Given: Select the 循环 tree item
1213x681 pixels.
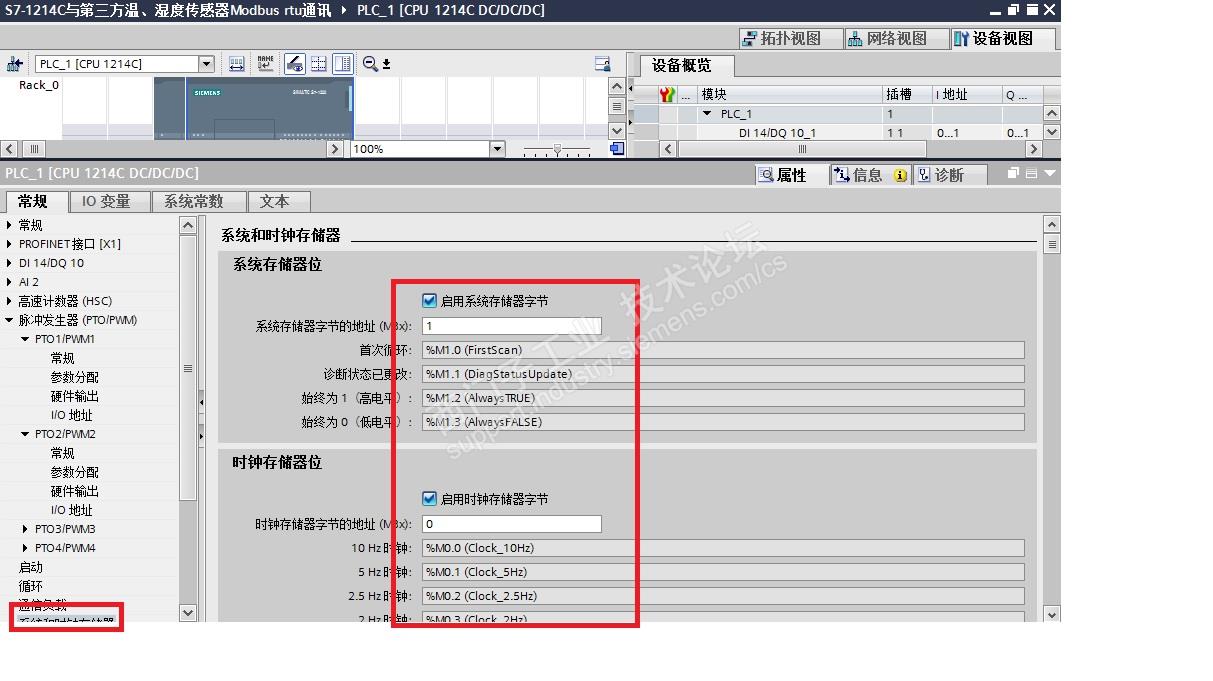Looking at the screenshot, I should tap(31, 586).
